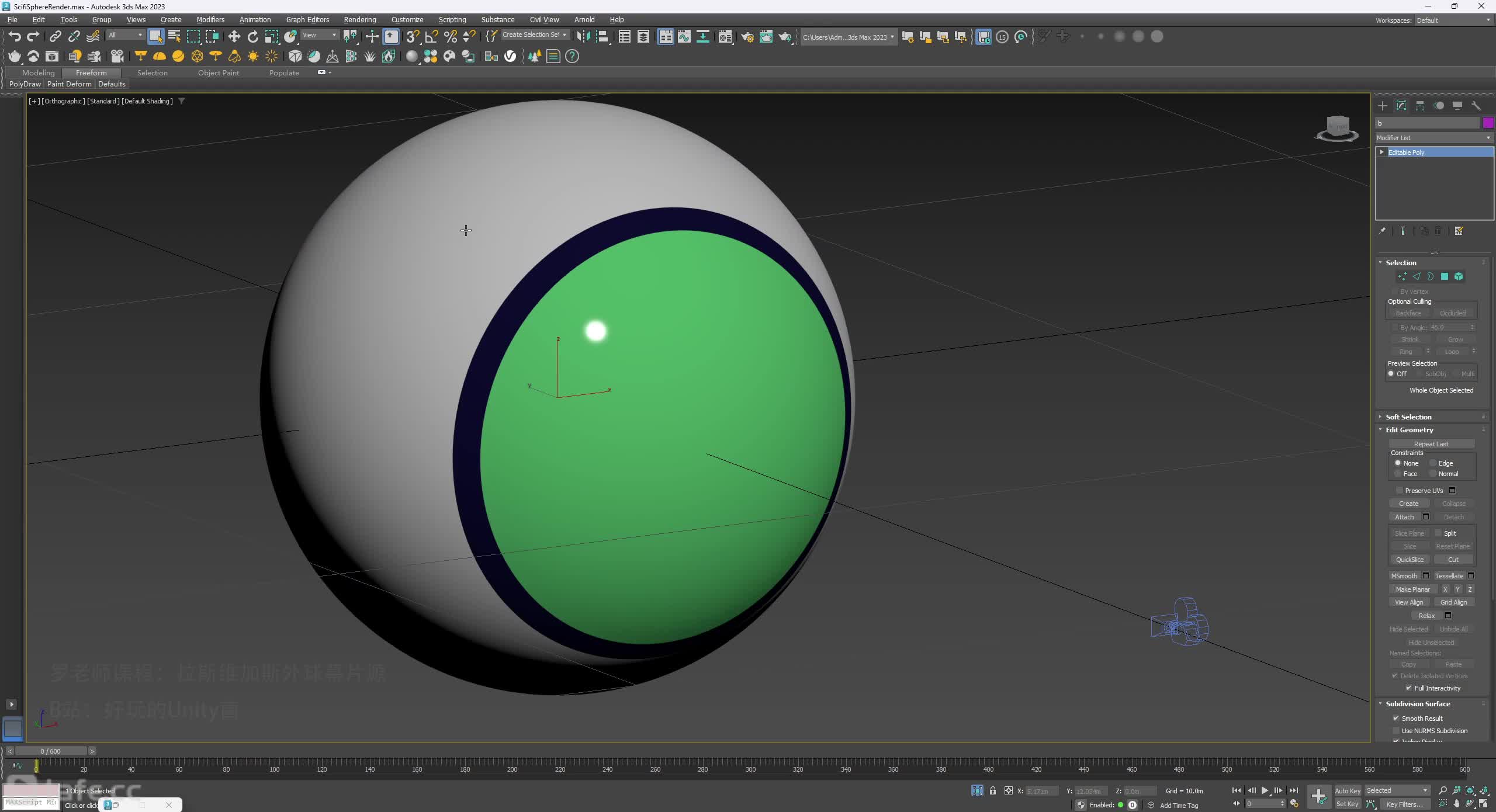Enable the Preserve UVs checkbox

(x=1399, y=491)
